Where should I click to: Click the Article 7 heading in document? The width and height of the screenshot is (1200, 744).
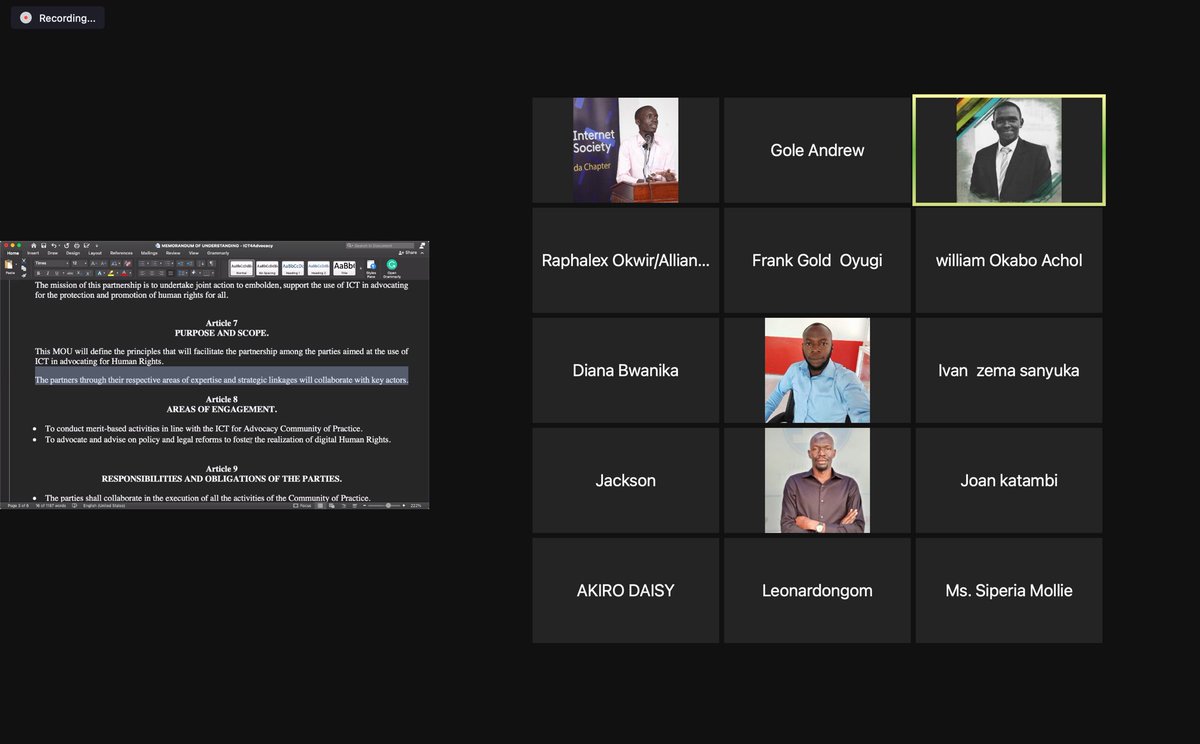(221, 323)
